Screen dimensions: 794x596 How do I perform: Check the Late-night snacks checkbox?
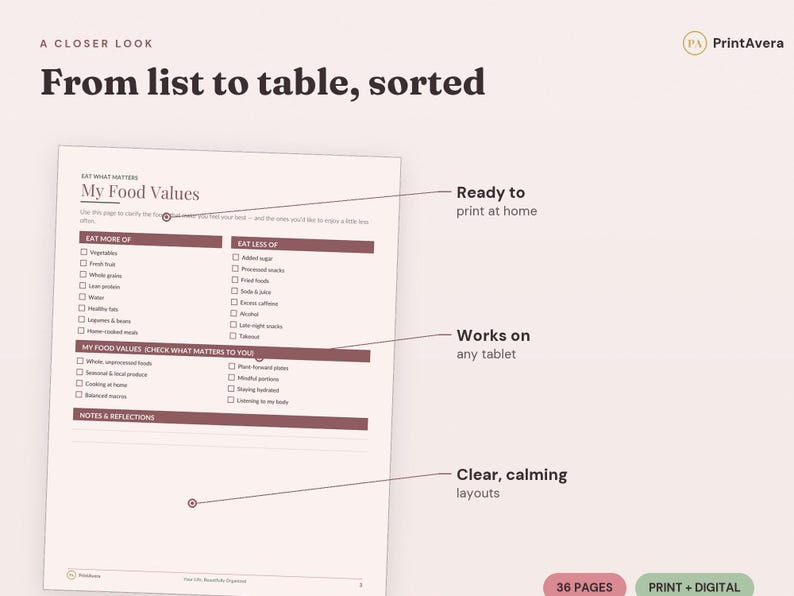click(x=233, y=324)
